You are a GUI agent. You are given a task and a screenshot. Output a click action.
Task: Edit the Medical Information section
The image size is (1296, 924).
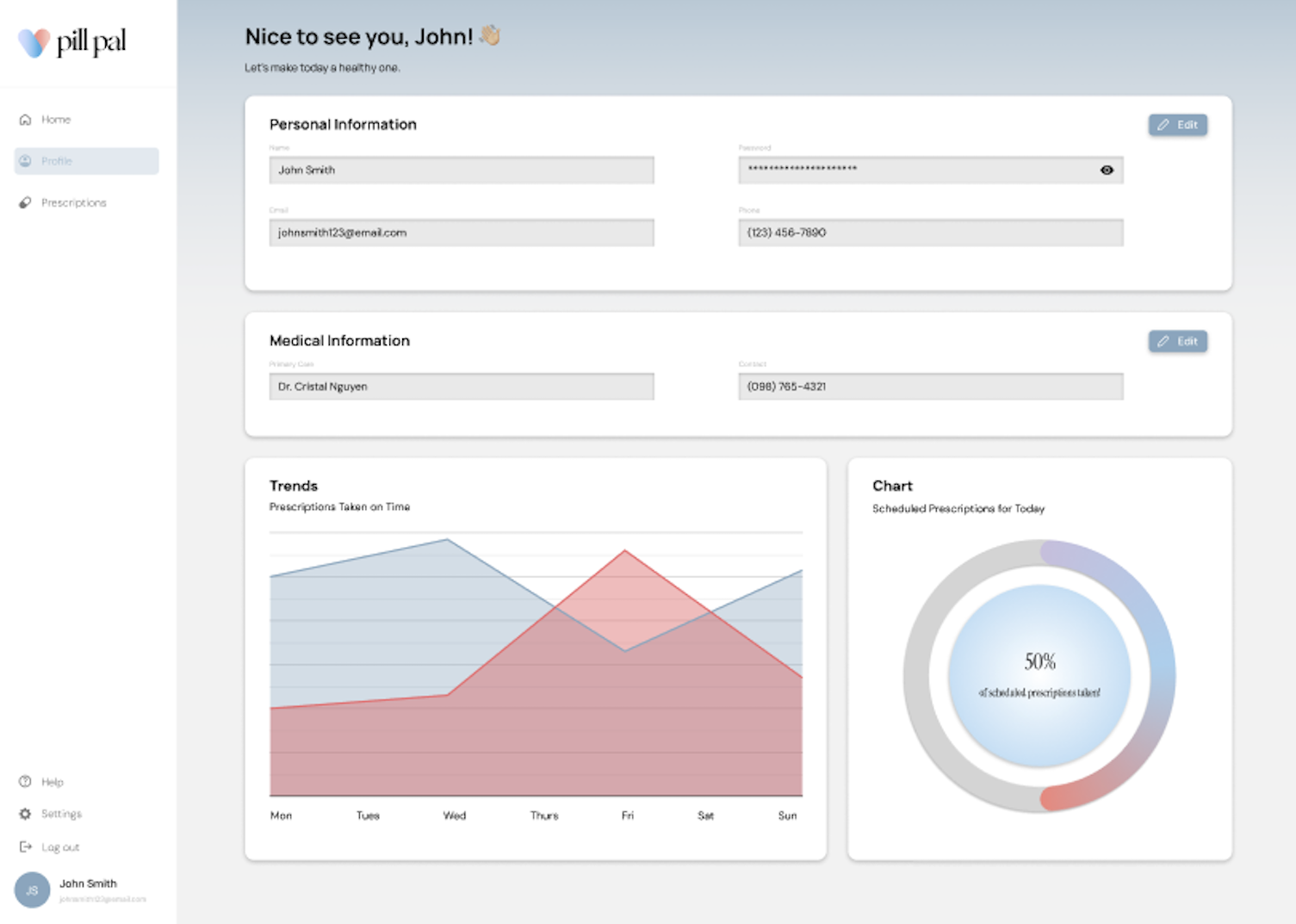[1177, 342]
